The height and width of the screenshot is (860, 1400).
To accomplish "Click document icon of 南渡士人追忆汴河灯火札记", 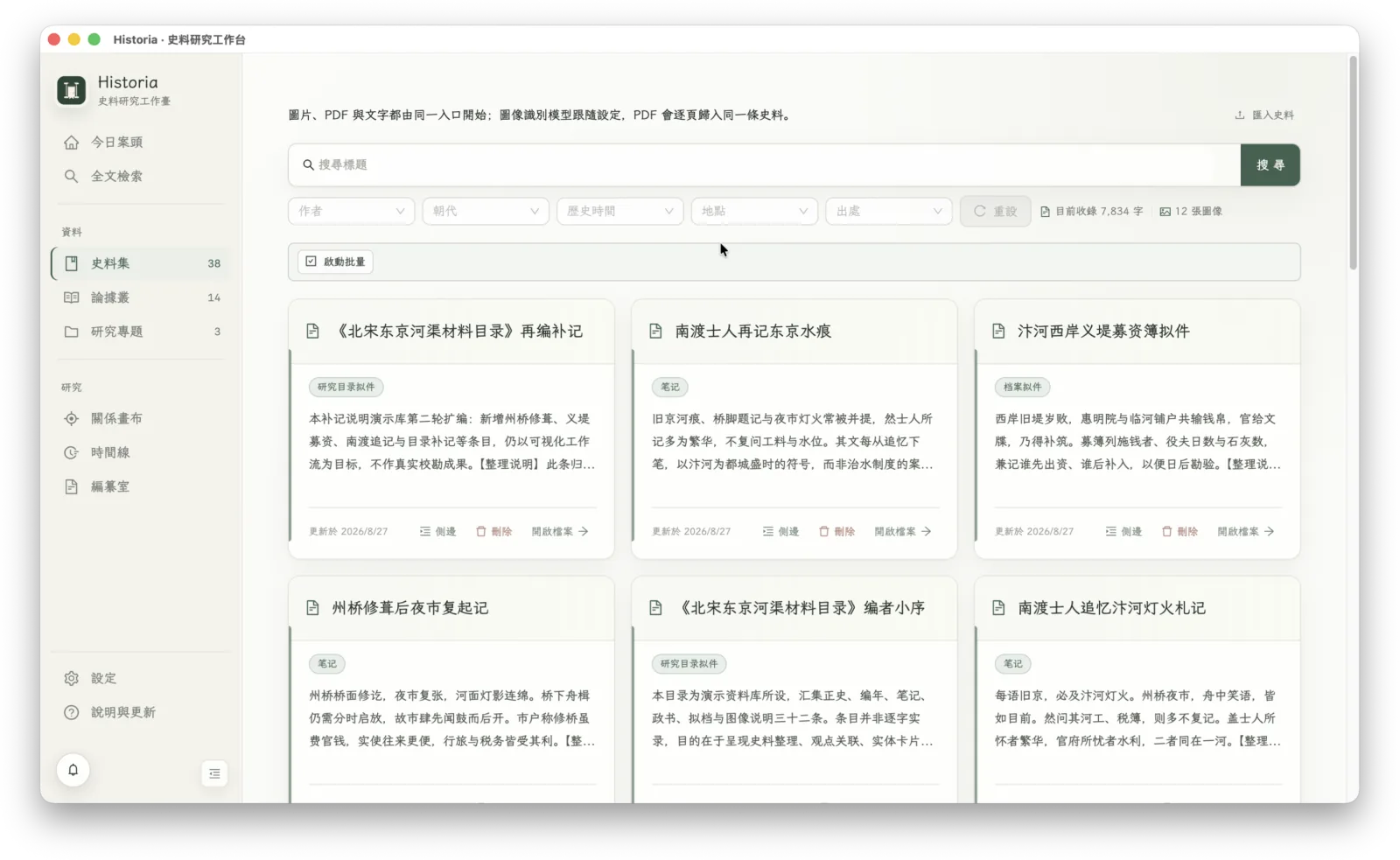I will point(998,607).
